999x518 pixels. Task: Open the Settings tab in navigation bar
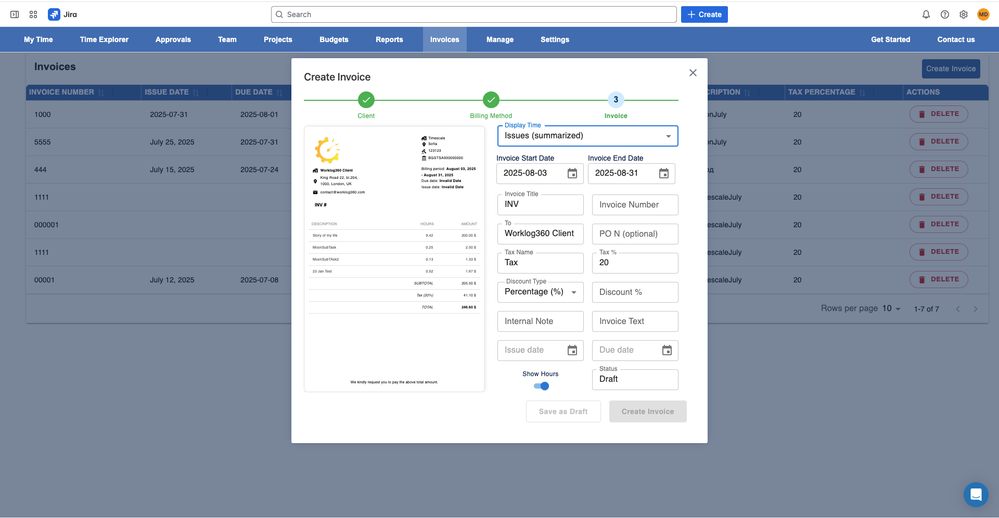[x=555, y=40]
